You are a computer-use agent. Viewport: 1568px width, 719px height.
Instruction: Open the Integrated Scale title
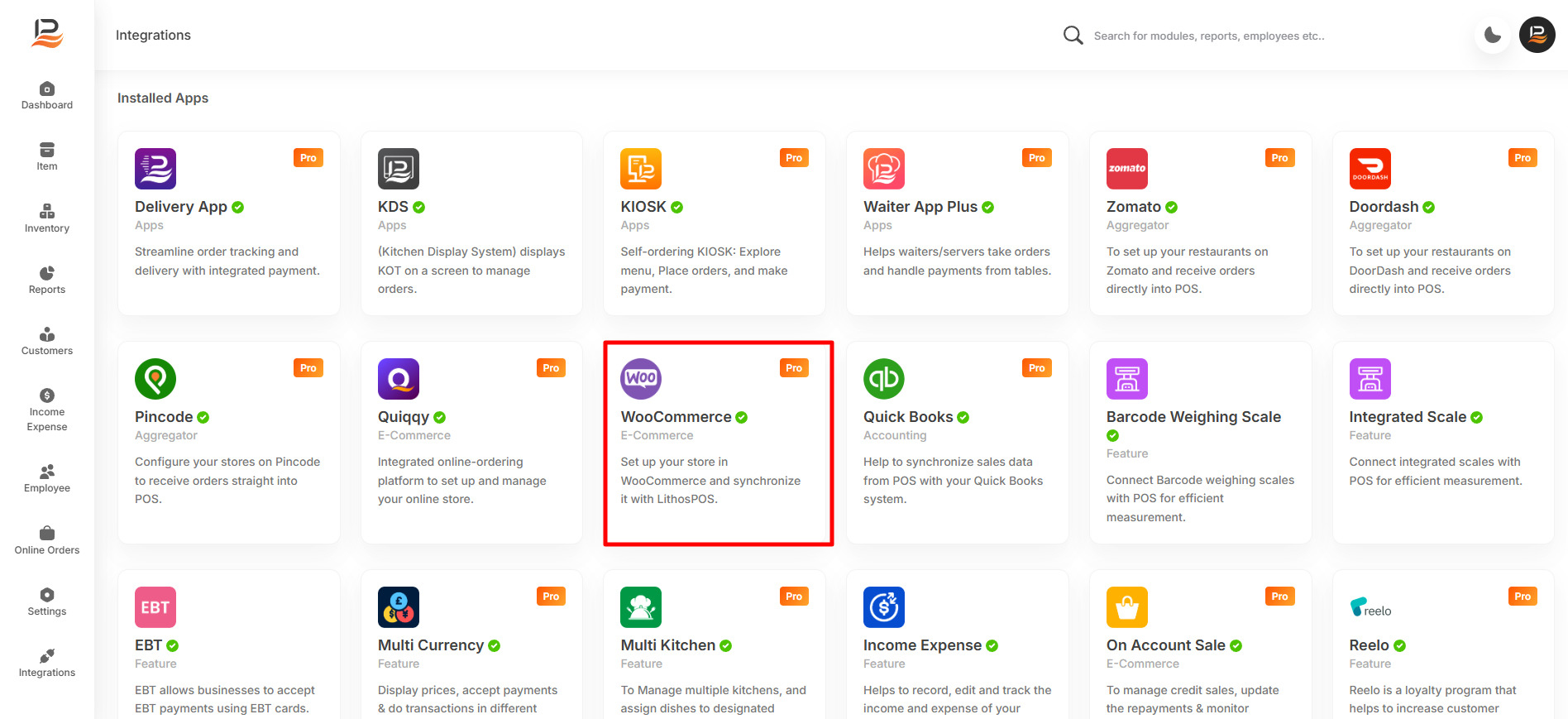tap(1408, 417)
